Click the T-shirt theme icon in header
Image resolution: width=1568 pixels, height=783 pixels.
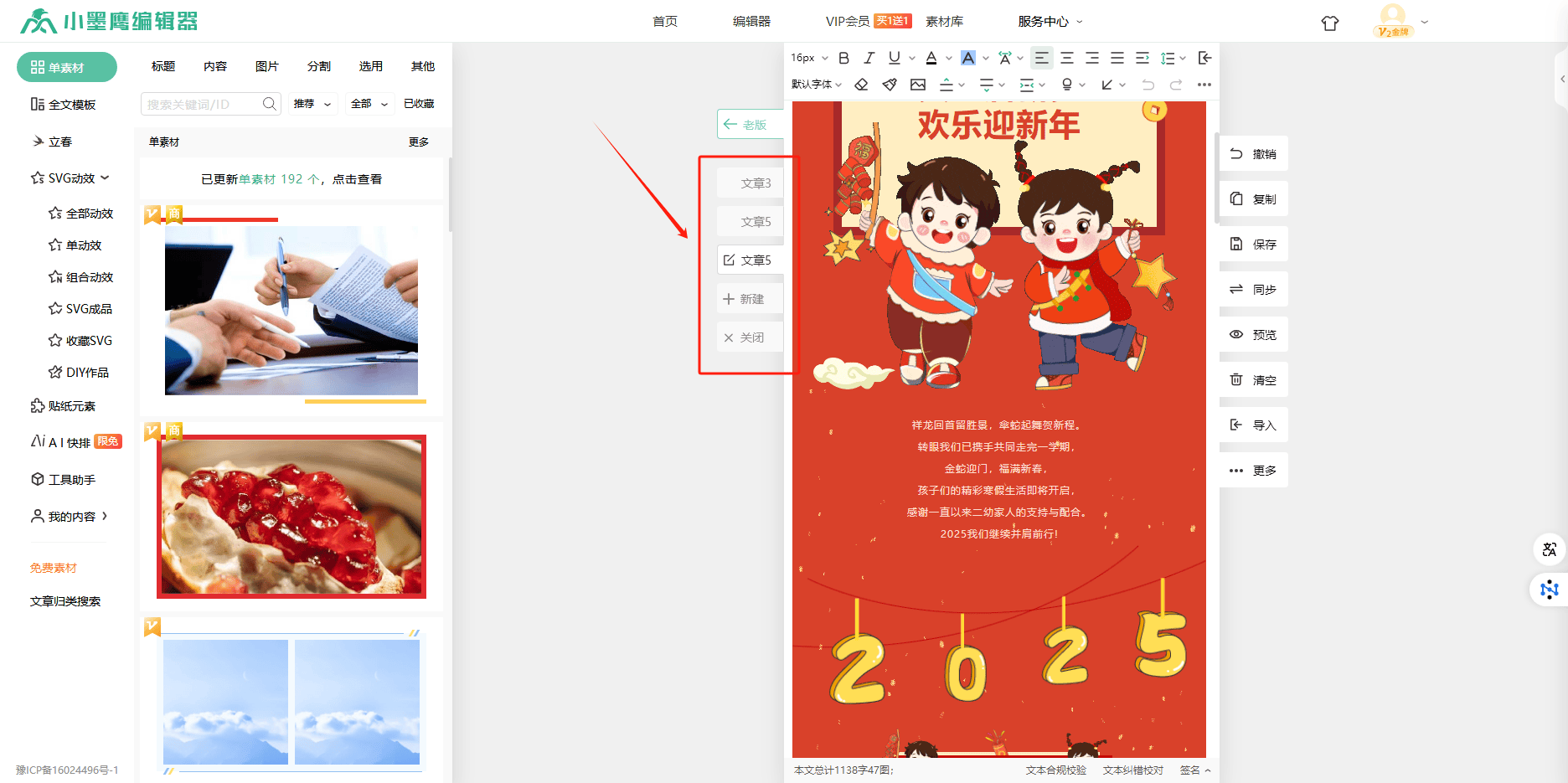point(1330,23)
